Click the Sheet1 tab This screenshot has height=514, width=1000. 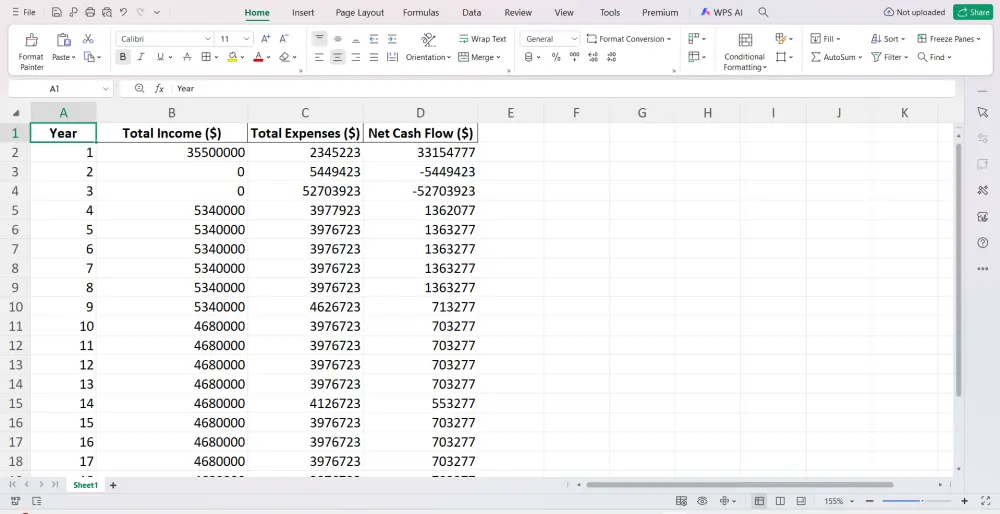(x=85, y=485)
